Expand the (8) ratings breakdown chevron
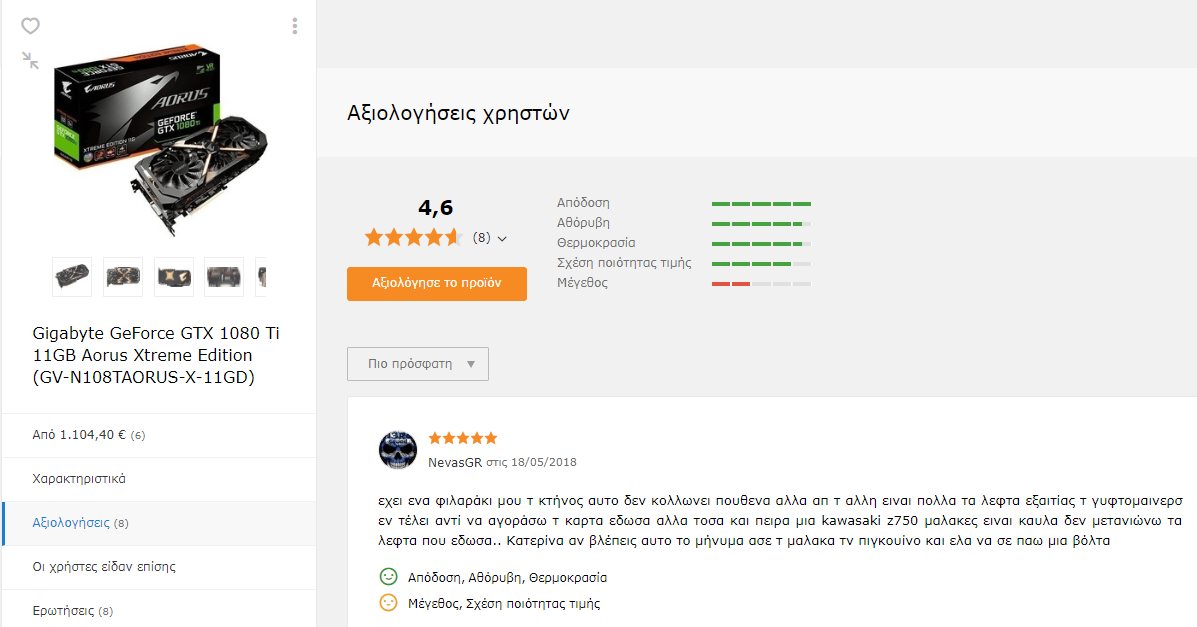Screen dimensions: 1197x627 pos(502,239)
